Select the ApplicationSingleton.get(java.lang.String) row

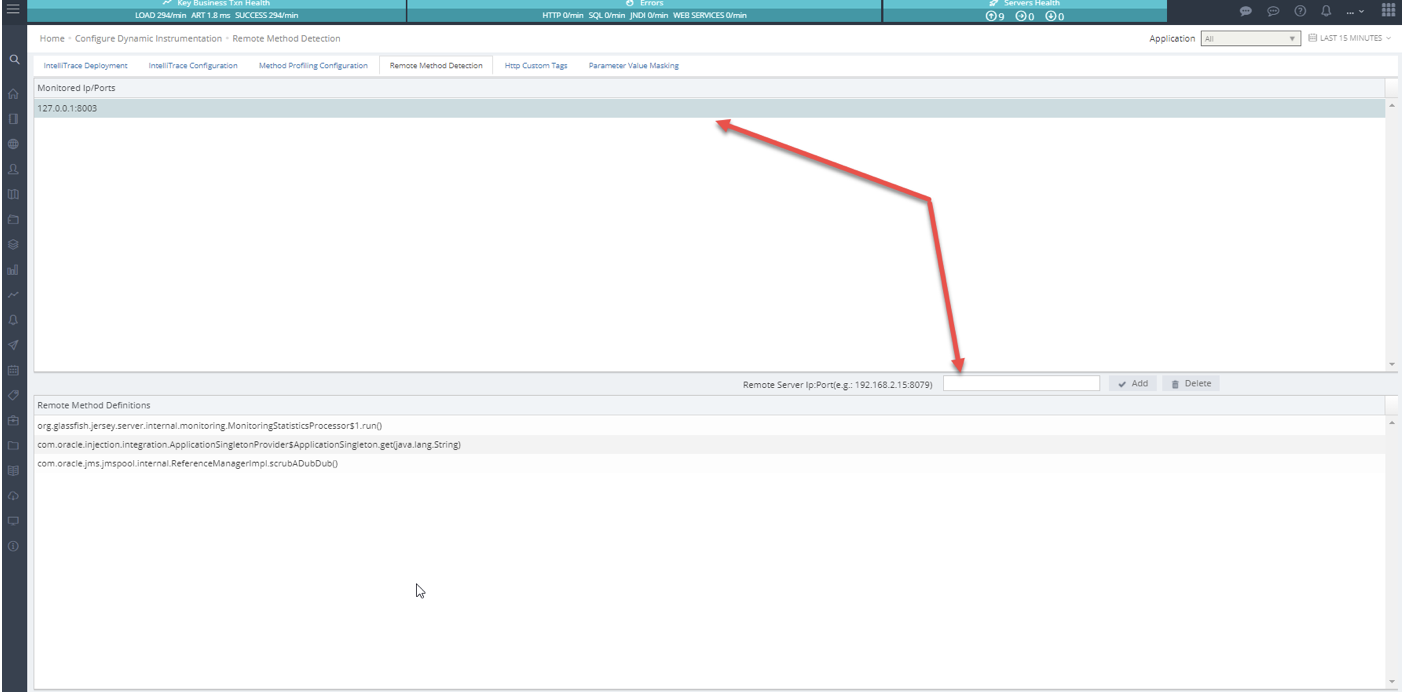pos(709,445)
